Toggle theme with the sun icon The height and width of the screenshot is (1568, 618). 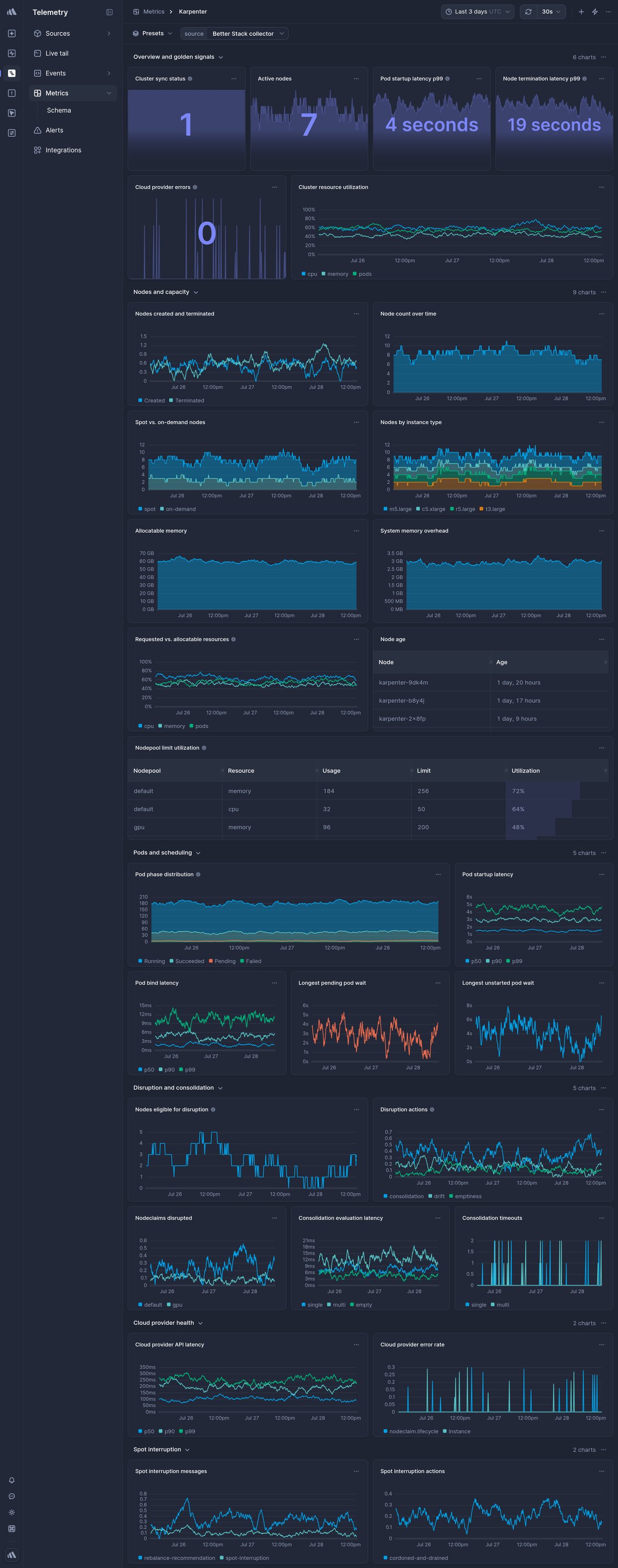pyautogui.click(x=12, y=1512)
